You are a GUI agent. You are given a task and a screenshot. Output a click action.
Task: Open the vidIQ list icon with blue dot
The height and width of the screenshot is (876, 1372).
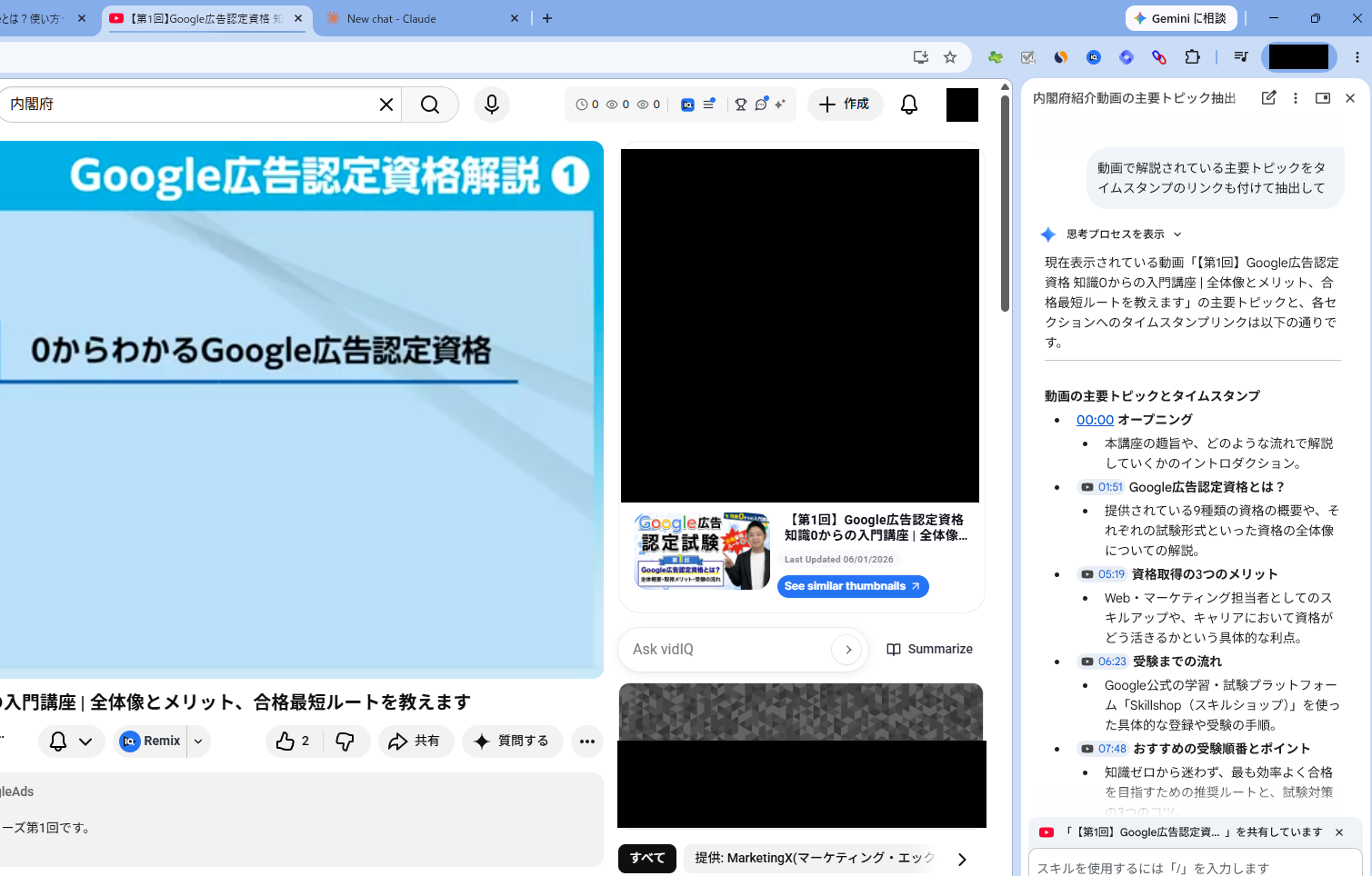[709, 105]
